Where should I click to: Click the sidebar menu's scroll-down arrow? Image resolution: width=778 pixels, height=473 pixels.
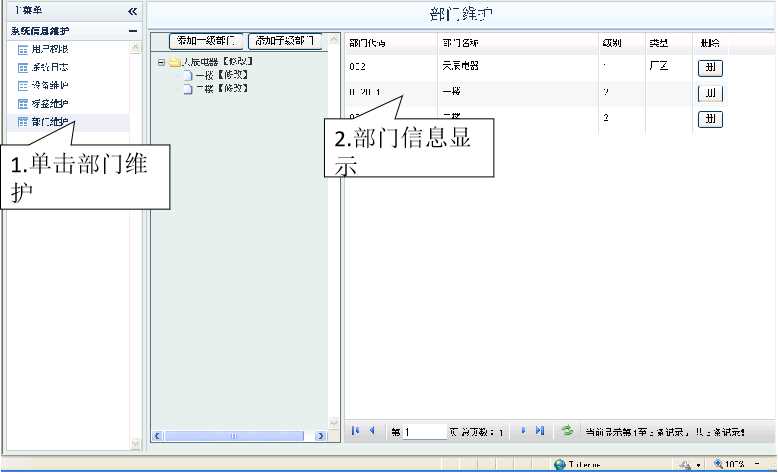coord(135,443)
